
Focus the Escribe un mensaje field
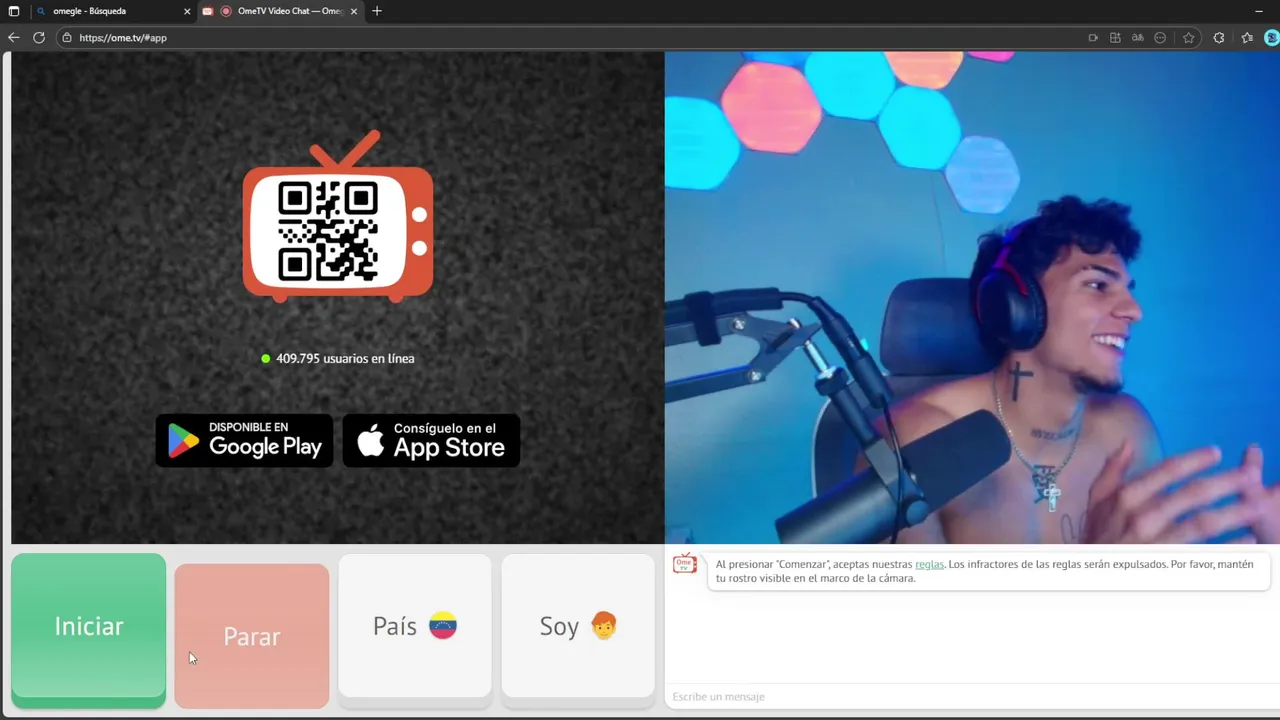tap(970, 696)
